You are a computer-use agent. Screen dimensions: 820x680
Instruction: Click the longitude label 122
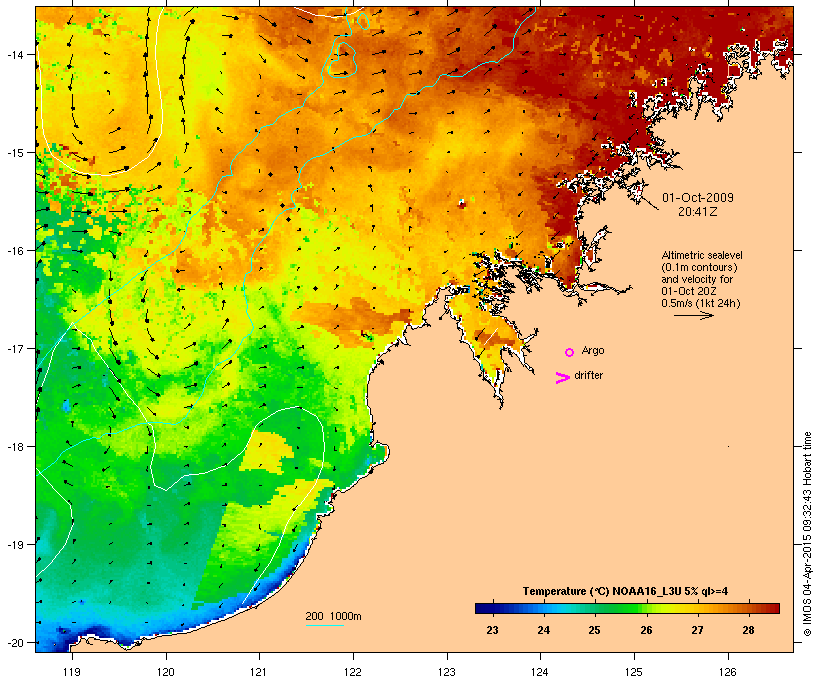(x=353, y=672)
